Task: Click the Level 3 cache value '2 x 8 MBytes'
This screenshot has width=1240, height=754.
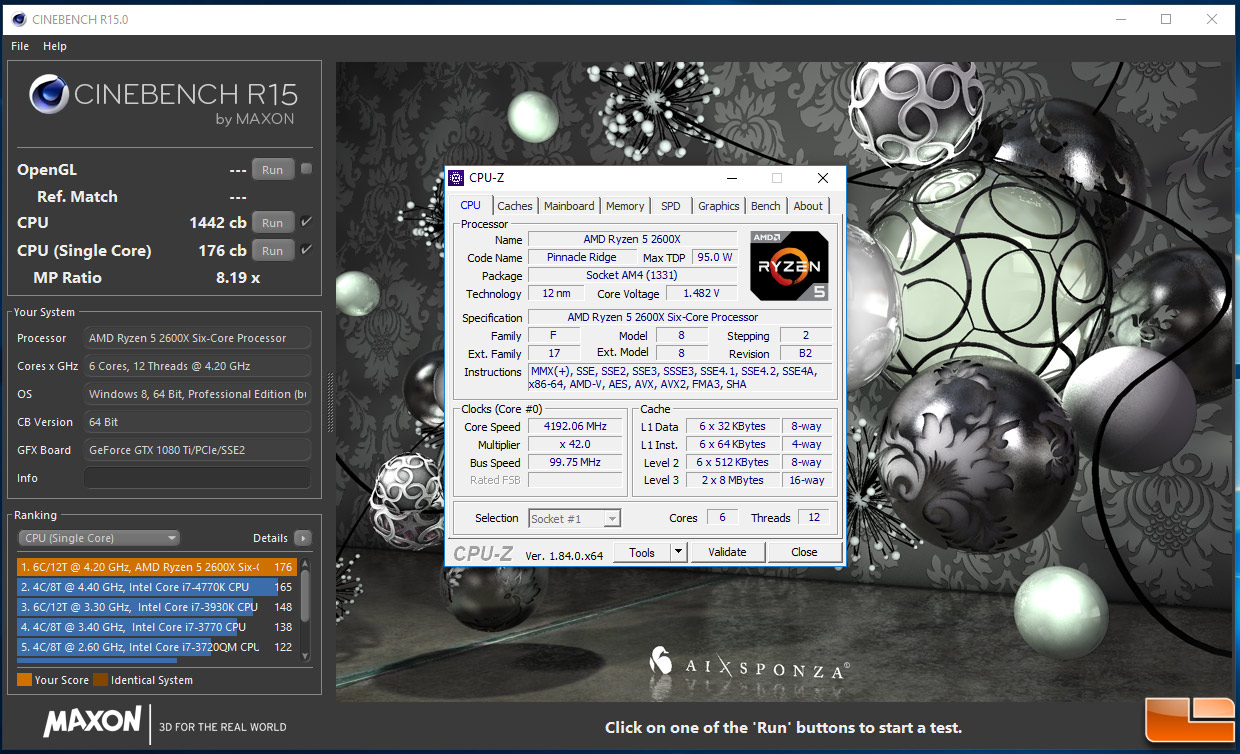Action: tap(732, 481)
